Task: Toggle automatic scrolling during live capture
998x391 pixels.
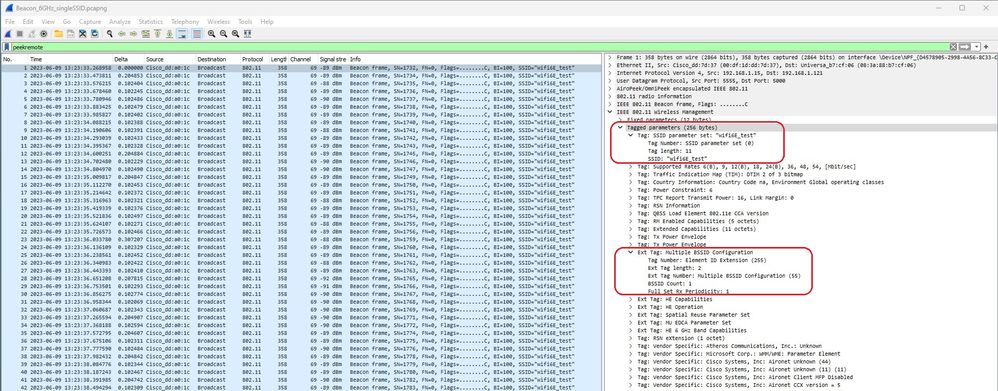Action: click(182, 33)
